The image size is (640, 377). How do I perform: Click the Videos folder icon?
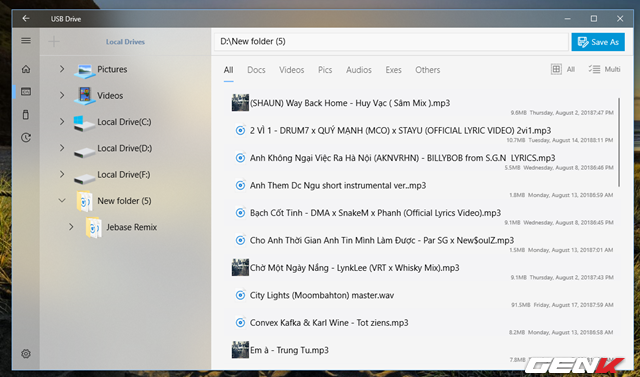84,96
